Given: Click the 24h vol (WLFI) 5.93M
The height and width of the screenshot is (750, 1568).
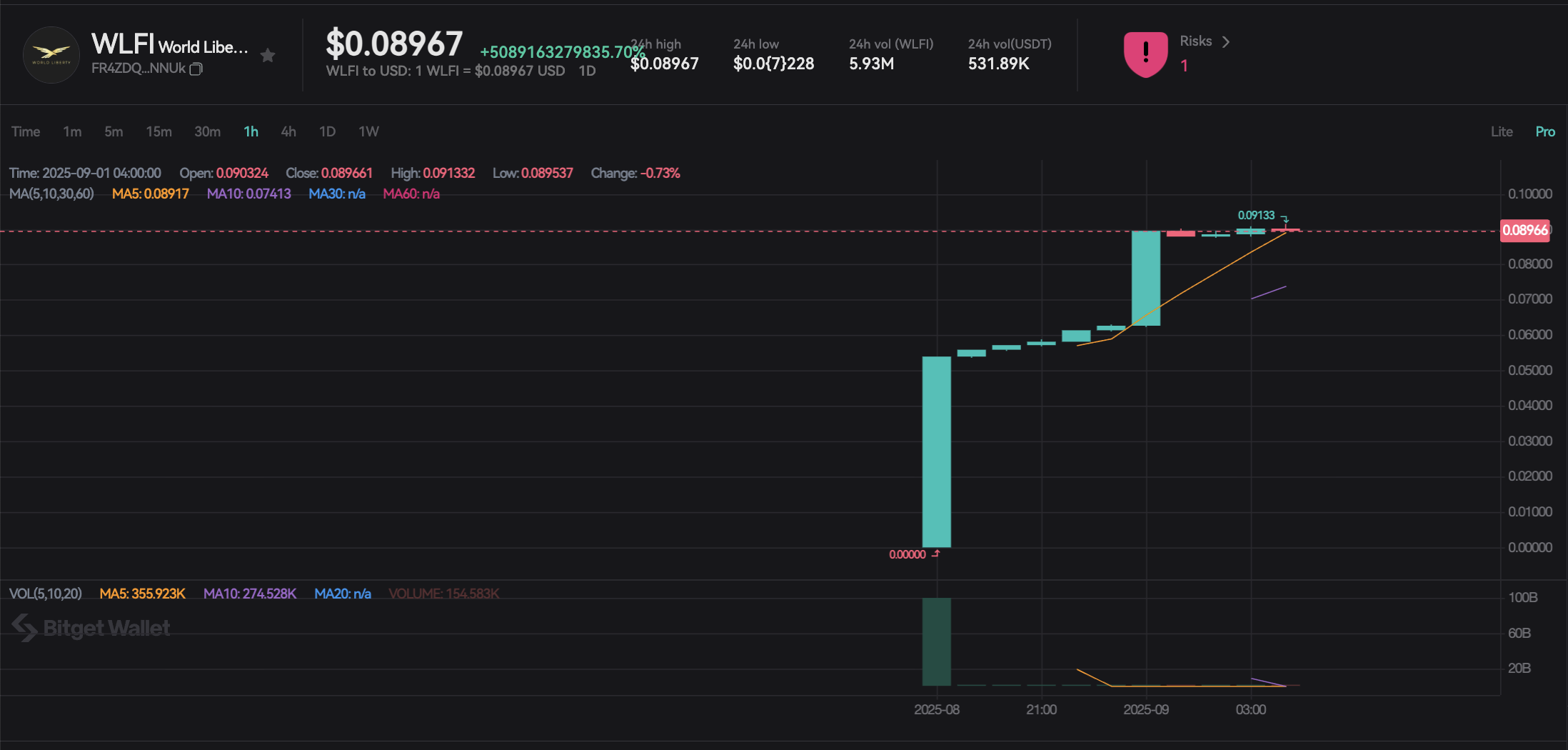Looking at the screenshot, I should tap(871, 64).
